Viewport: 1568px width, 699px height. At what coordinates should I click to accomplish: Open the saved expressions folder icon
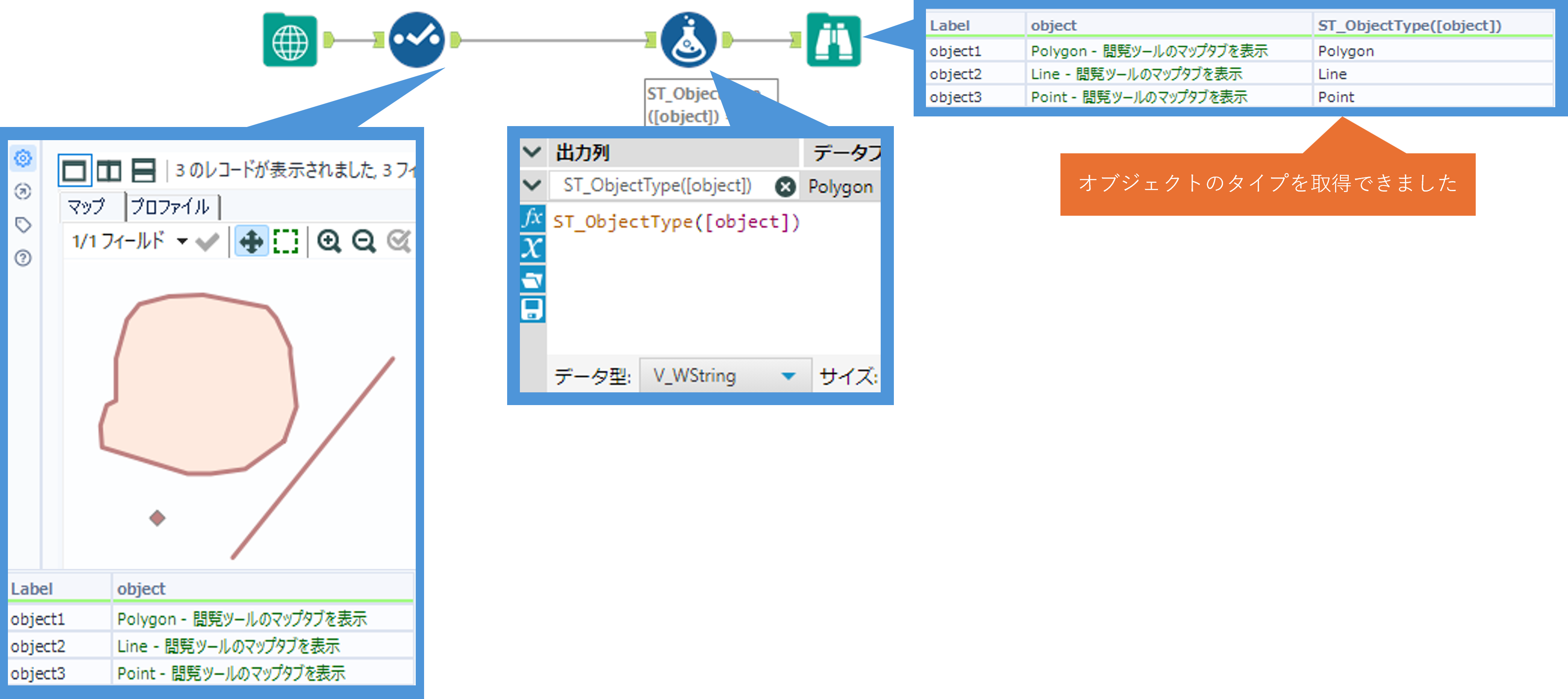(x=532, y=280)
